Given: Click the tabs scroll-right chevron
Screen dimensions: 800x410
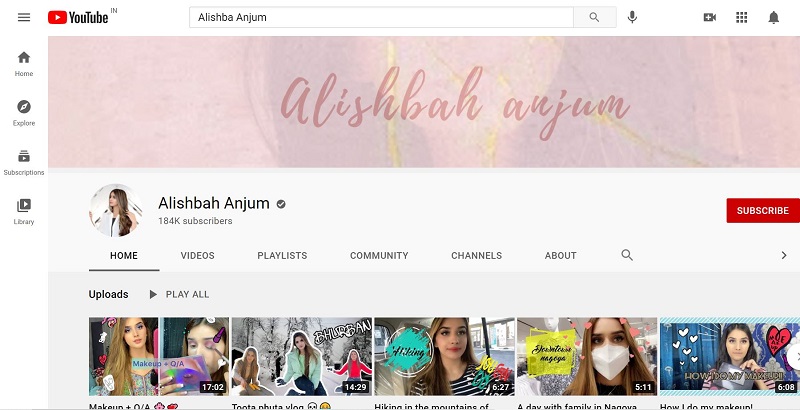Looking at the screenshot, I should point(784,255).
